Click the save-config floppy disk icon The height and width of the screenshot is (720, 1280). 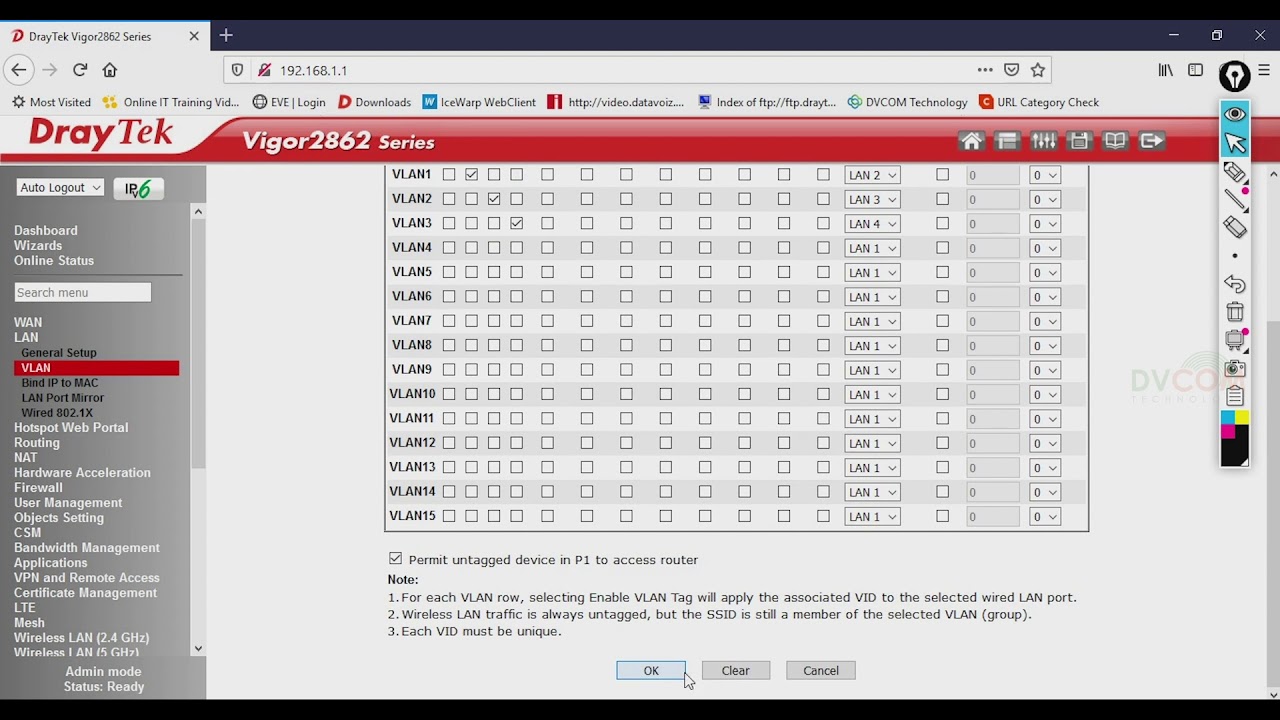tap(1079, 141)
